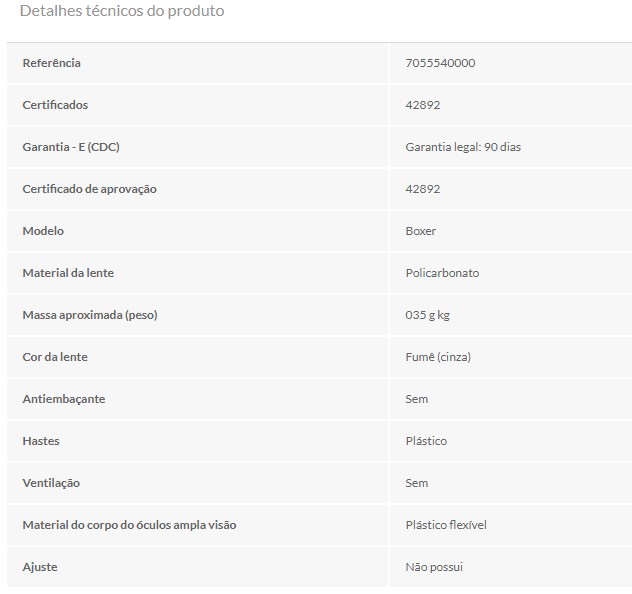The height and width of the screenshot is (594, 632).
Task: Select 'Certificado de aprovação' label
Action: 89,189
